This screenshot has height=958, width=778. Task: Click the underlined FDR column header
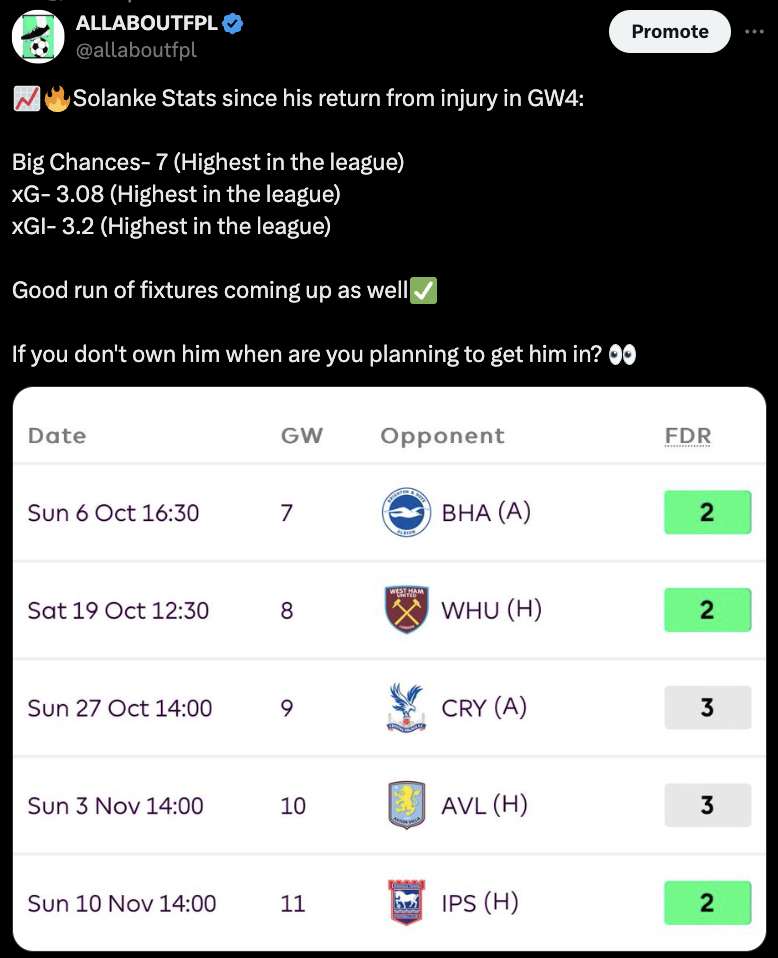(687, 436)
